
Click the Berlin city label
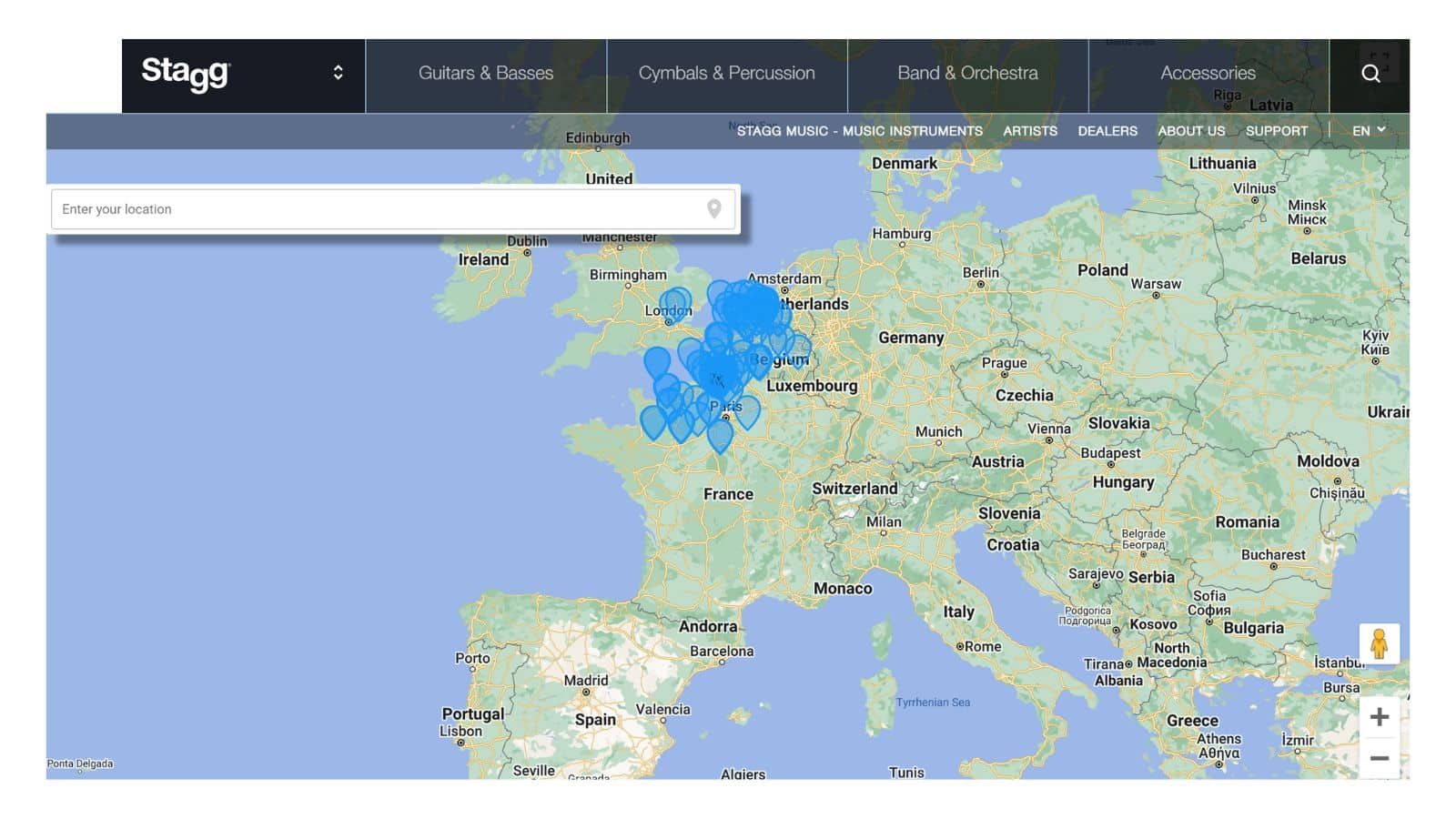pyautogui.click(x=980, y=273)
